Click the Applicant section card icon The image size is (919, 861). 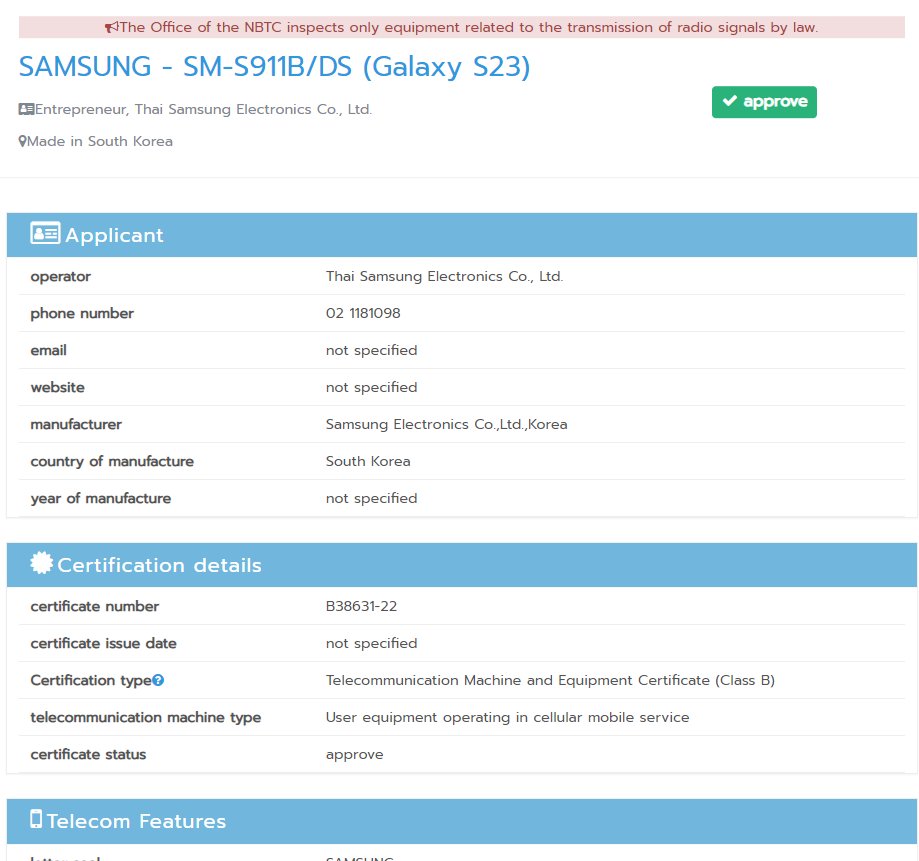coord(45,233)
